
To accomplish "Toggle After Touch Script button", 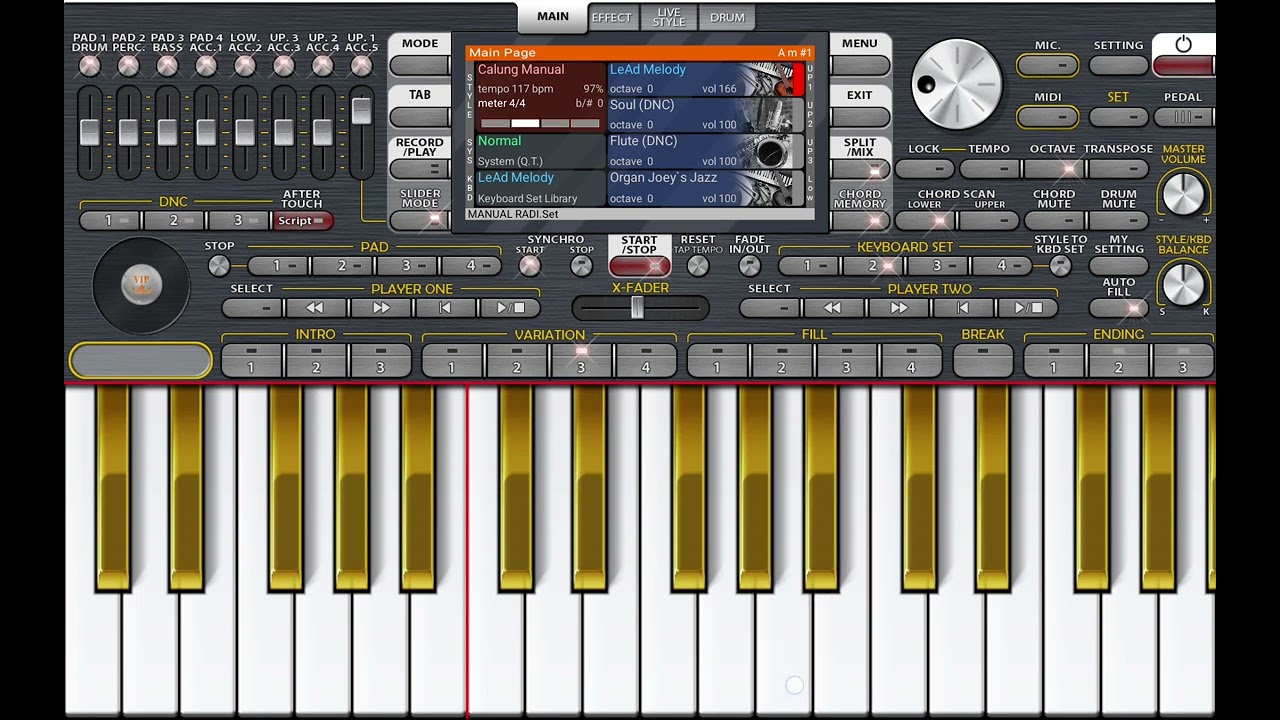I will pyautogui.click(x=301, y=221).
